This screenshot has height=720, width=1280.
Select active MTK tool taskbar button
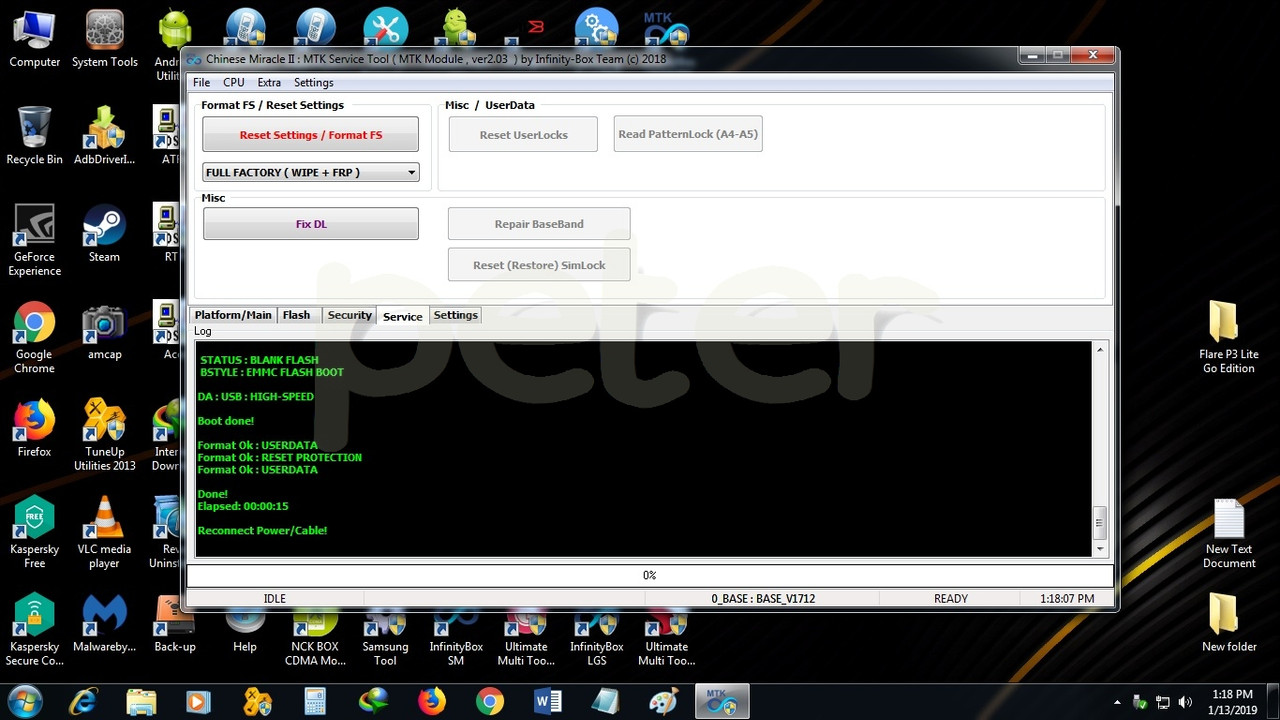(722, 702)
